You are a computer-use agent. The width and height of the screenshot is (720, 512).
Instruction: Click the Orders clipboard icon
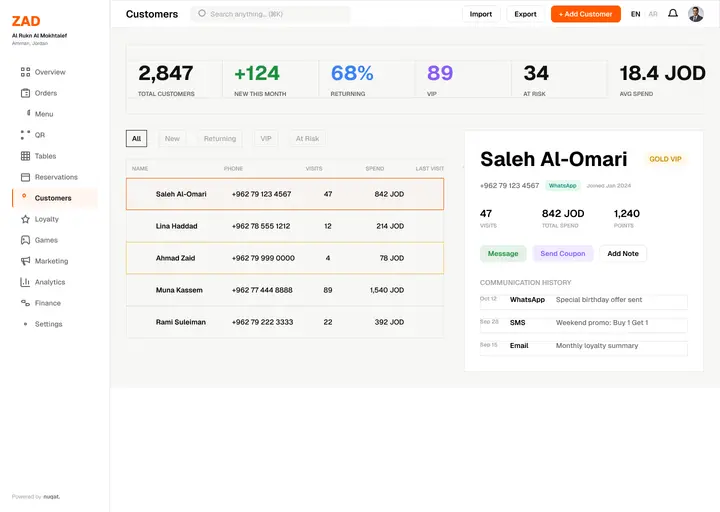coord(25,93)
